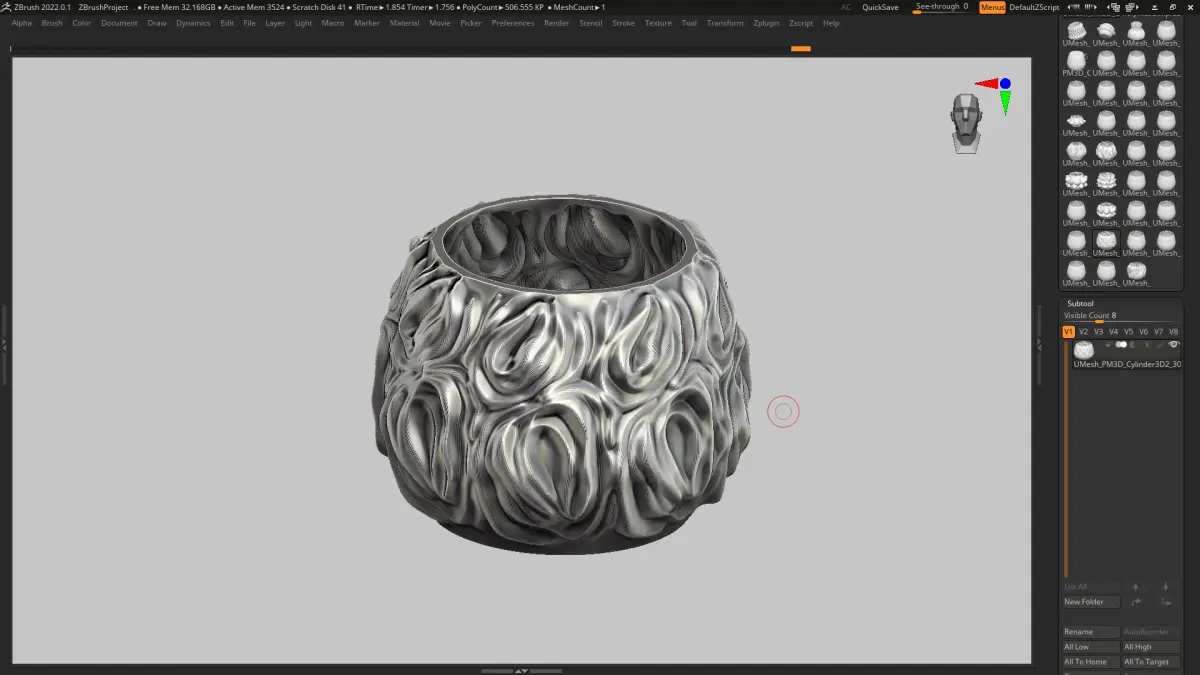Viewport: 1200px width, 675px height.
Task: Click the New Folder button
Action: click(x=1091, y=602)
